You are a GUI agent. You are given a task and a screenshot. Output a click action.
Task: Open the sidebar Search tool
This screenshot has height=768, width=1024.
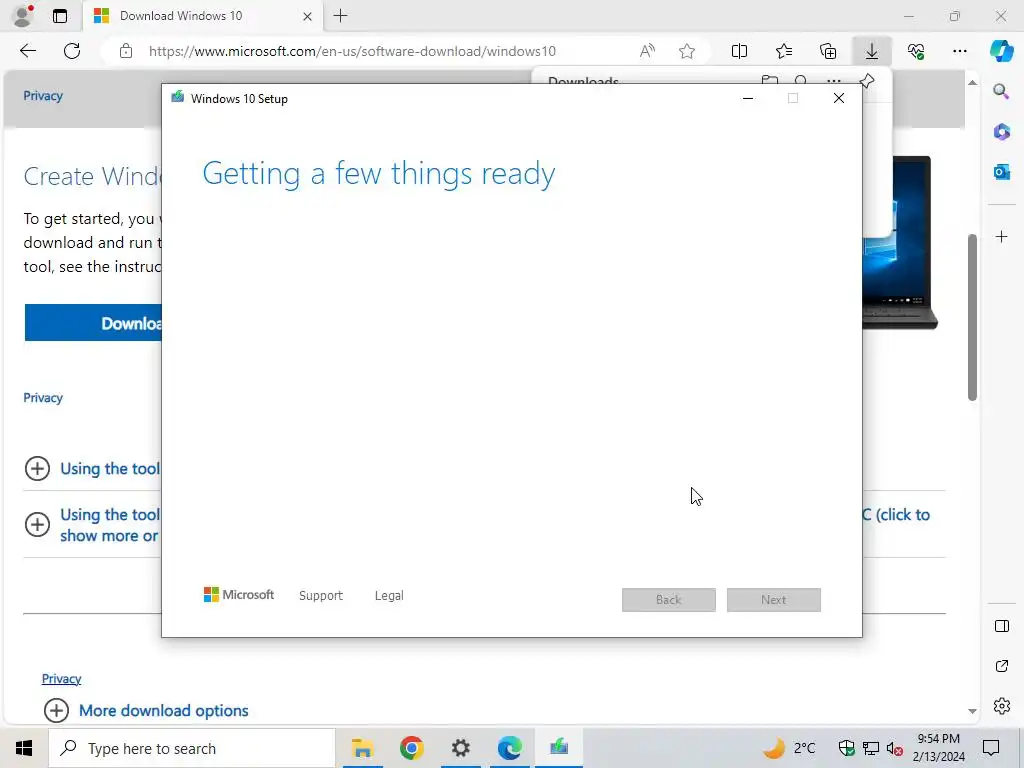[x=1001, y=91]
